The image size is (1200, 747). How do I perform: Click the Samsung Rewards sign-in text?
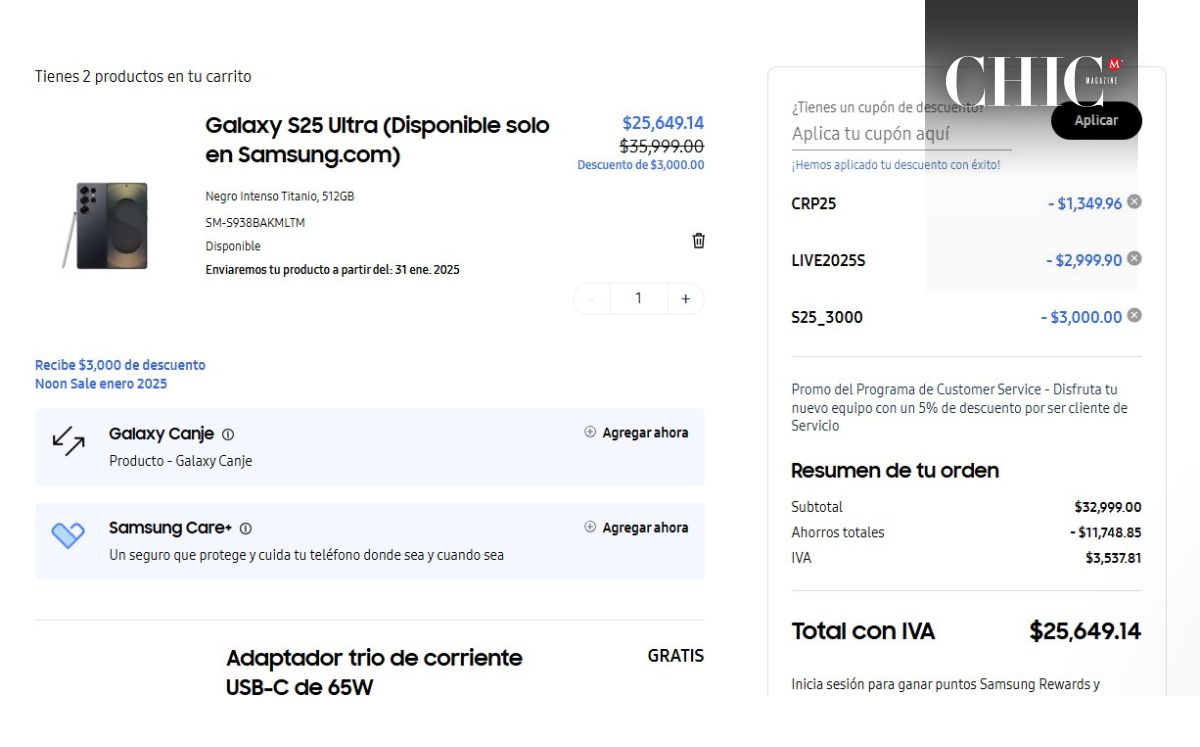(x=945, y=685)
